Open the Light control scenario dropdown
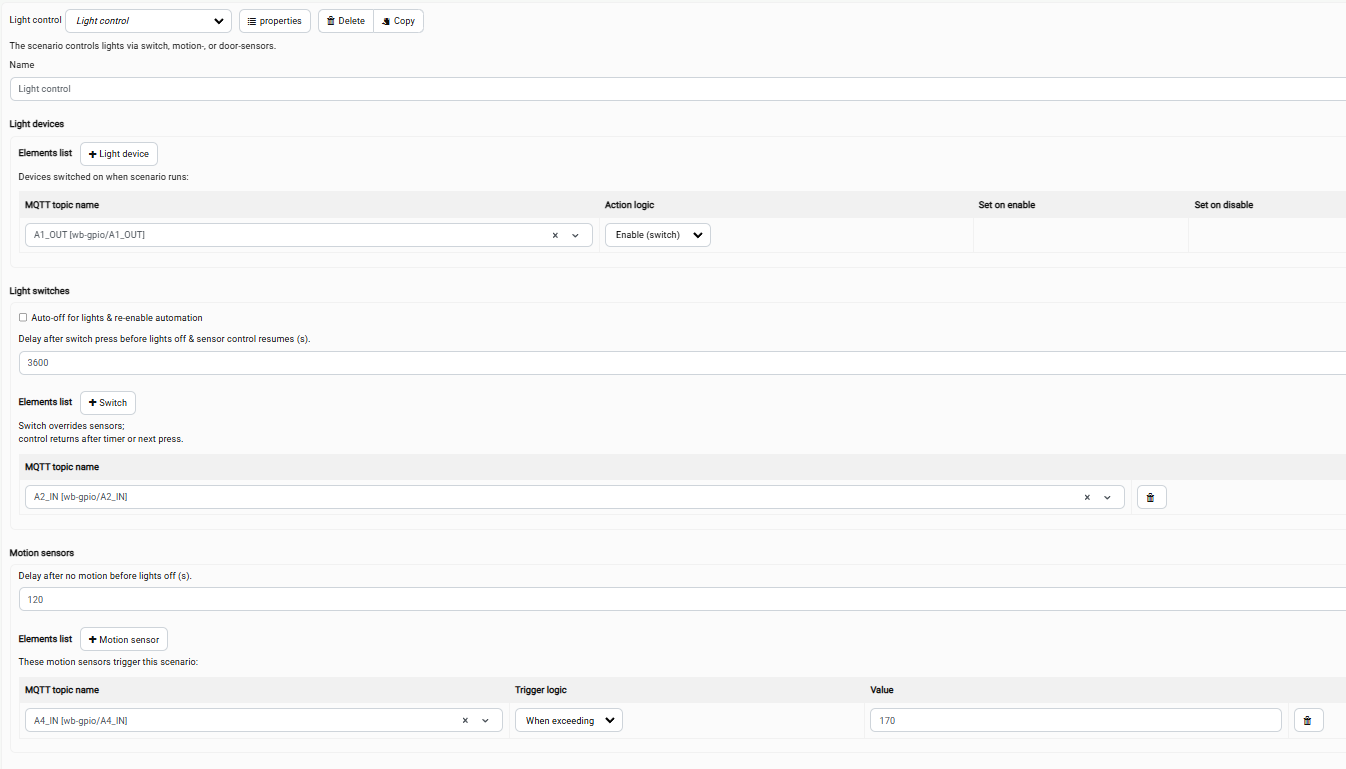 pos(148,21)
